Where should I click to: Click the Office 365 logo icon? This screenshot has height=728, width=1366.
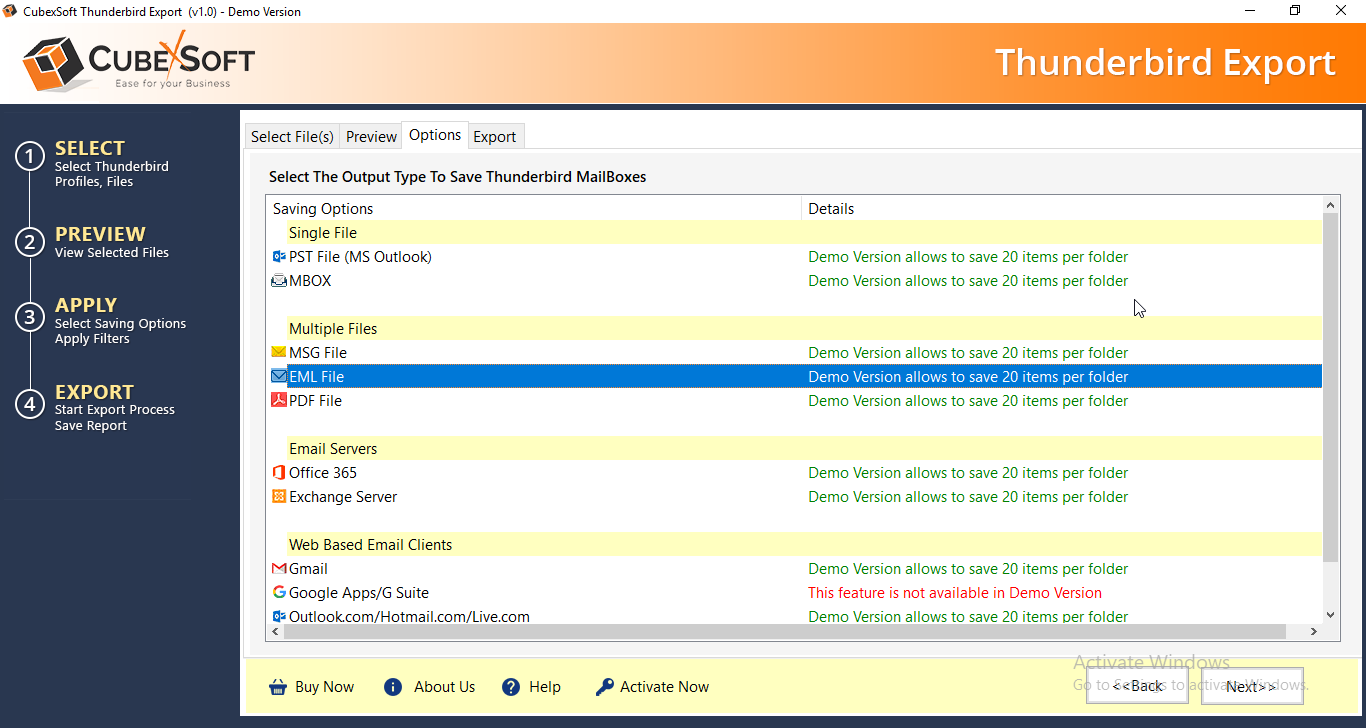point(279,472)
